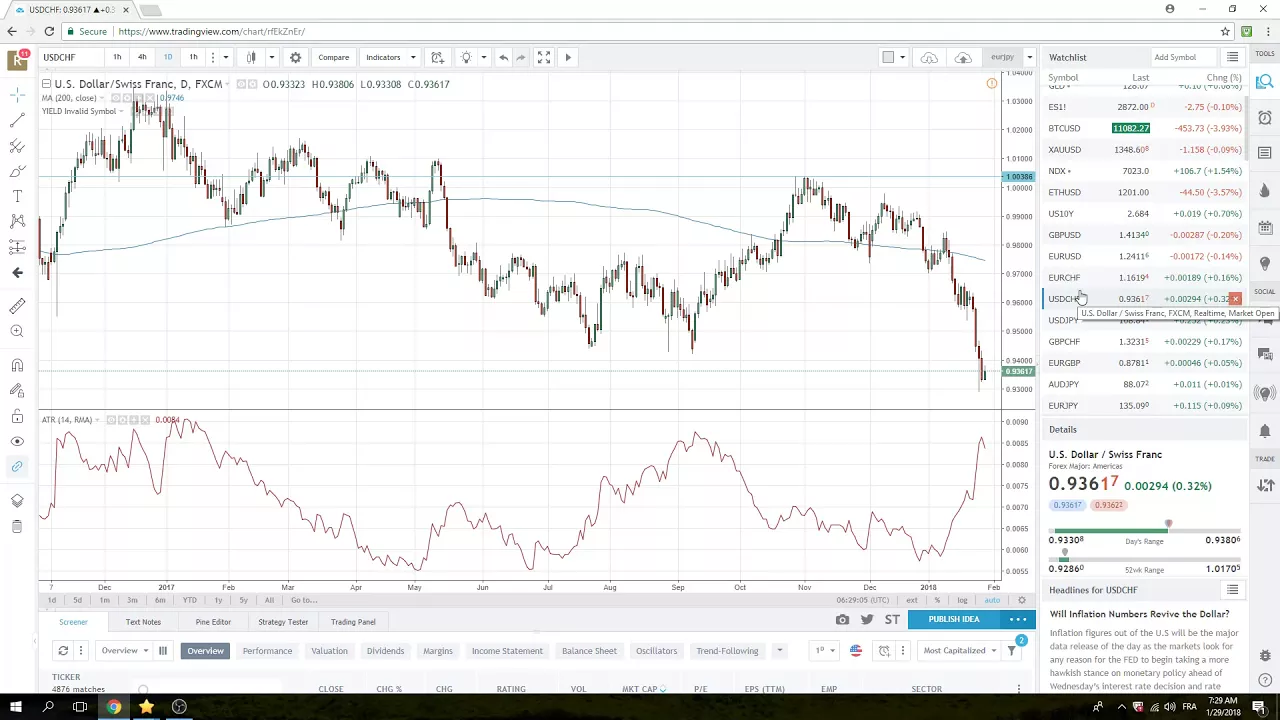Open notifications bell in right sidebar

pos(1265,431)
